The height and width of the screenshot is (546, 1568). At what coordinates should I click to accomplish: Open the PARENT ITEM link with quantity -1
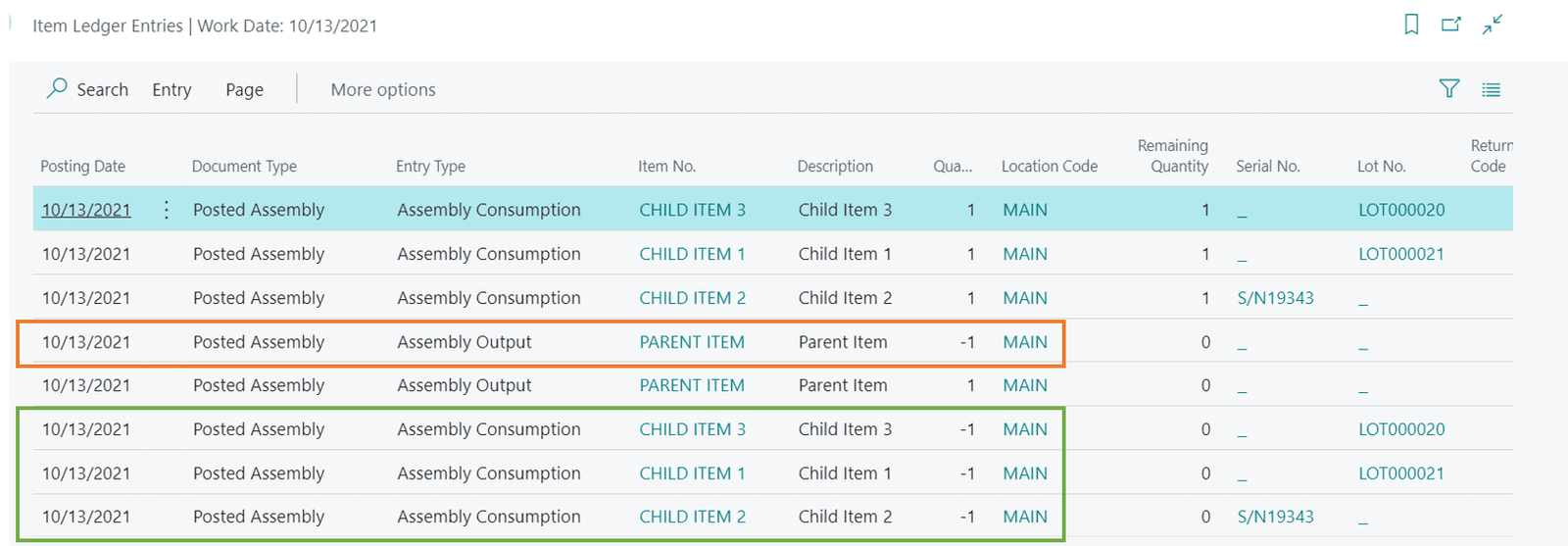[x=692, y=342]
